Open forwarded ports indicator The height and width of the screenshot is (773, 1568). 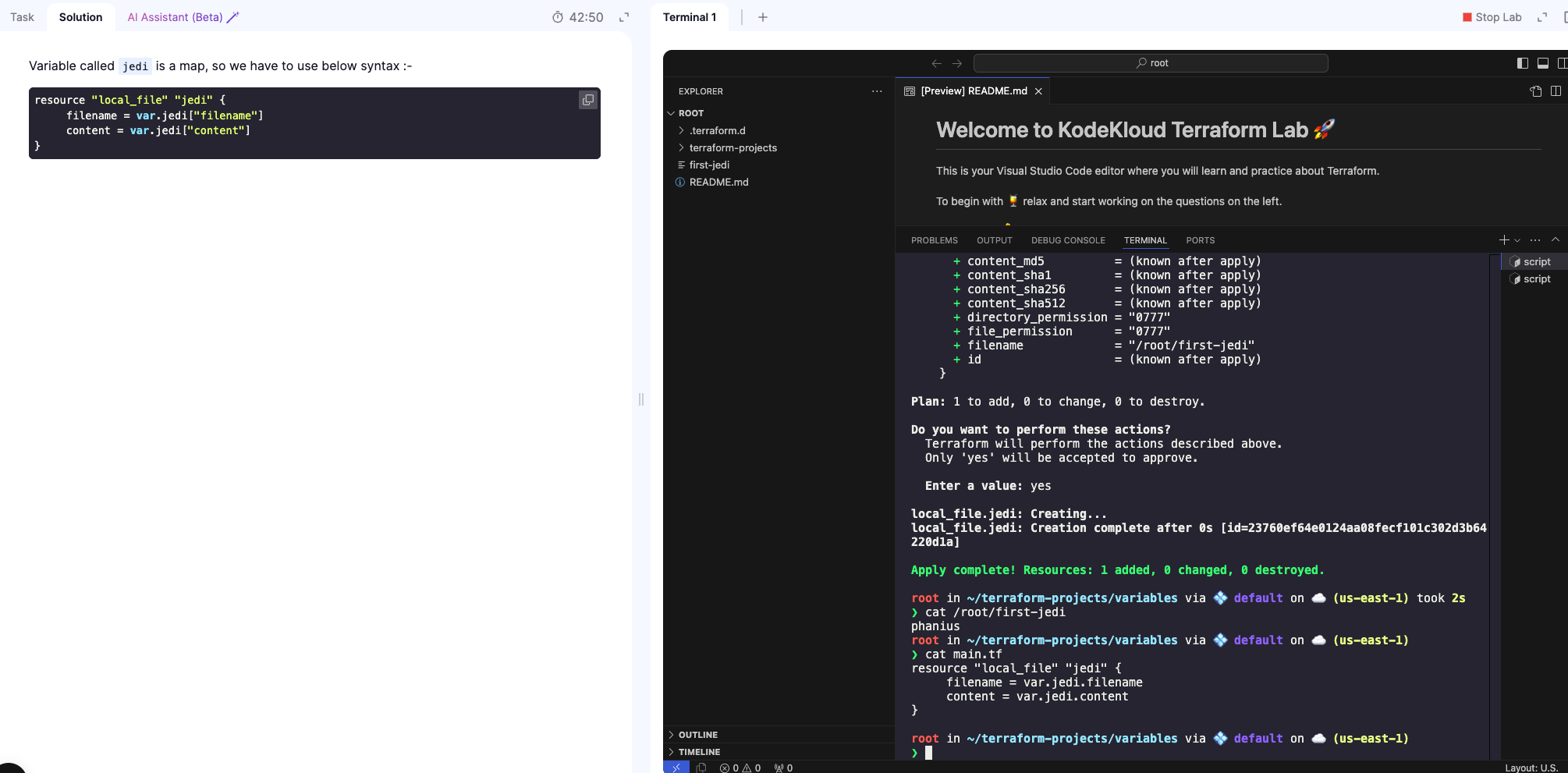tap(783, 768)
